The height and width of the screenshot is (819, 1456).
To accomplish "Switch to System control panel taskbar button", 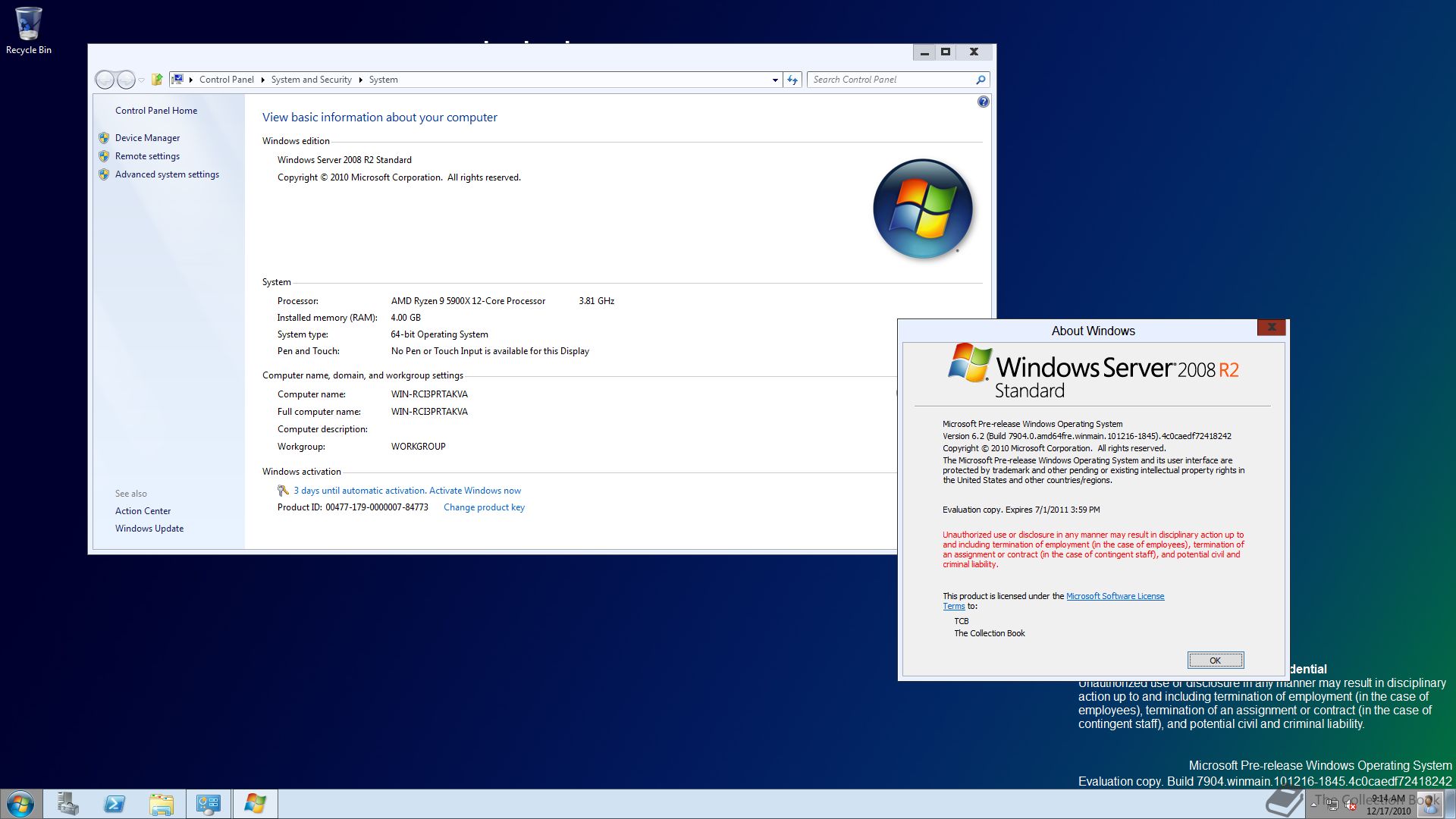I will coord(209,804).
